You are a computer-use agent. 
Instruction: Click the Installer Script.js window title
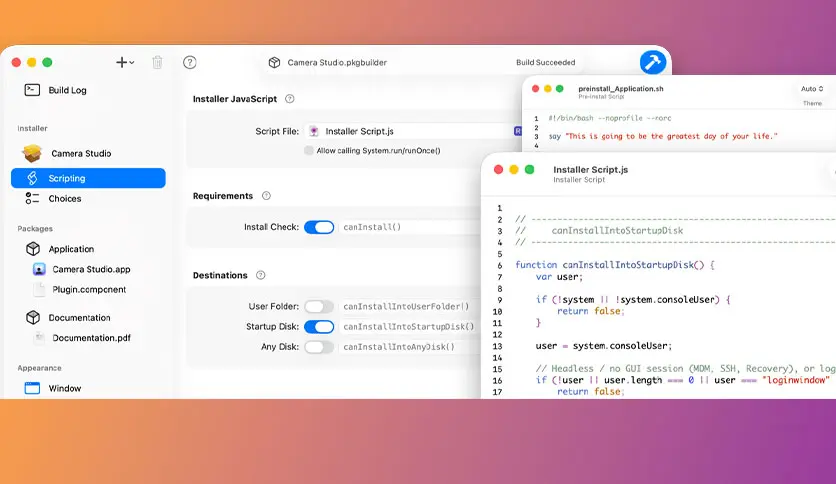590,170
